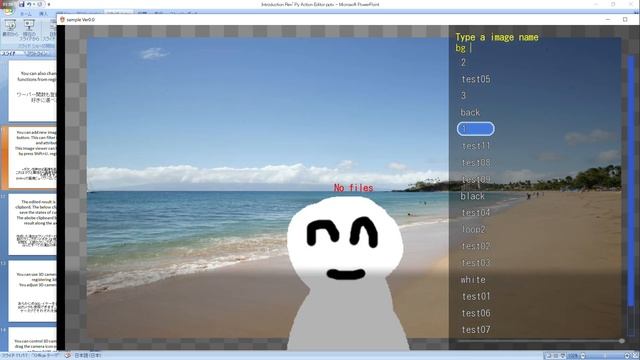The image size is (640, 360).
Task: Pick 'black' in the image list
Action: 473,196
